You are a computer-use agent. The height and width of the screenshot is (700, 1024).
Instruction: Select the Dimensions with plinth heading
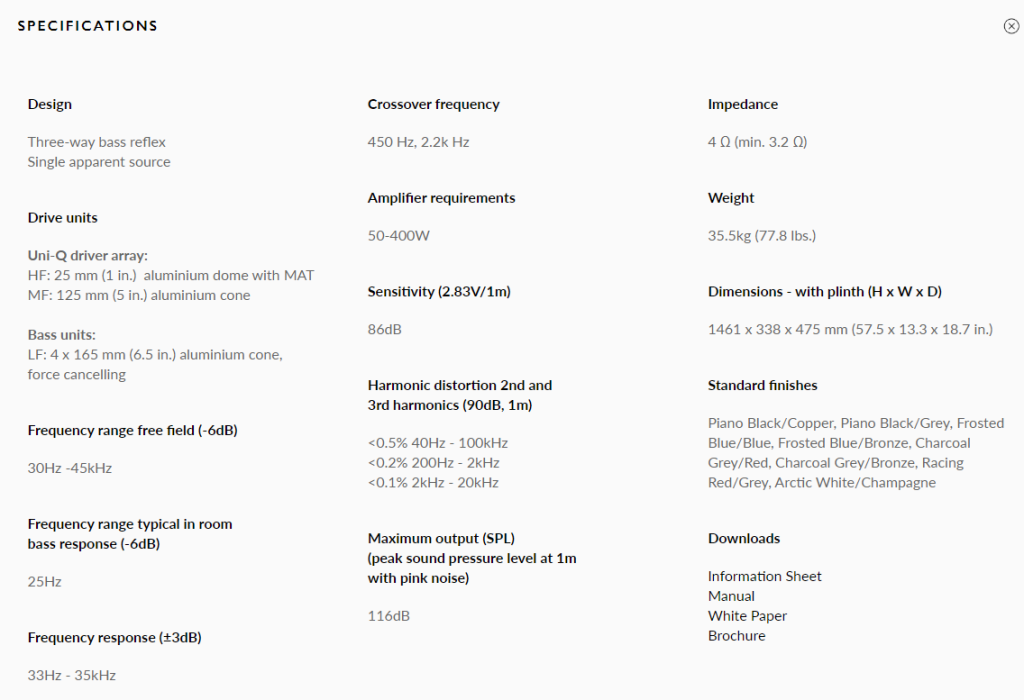(824, 291)
